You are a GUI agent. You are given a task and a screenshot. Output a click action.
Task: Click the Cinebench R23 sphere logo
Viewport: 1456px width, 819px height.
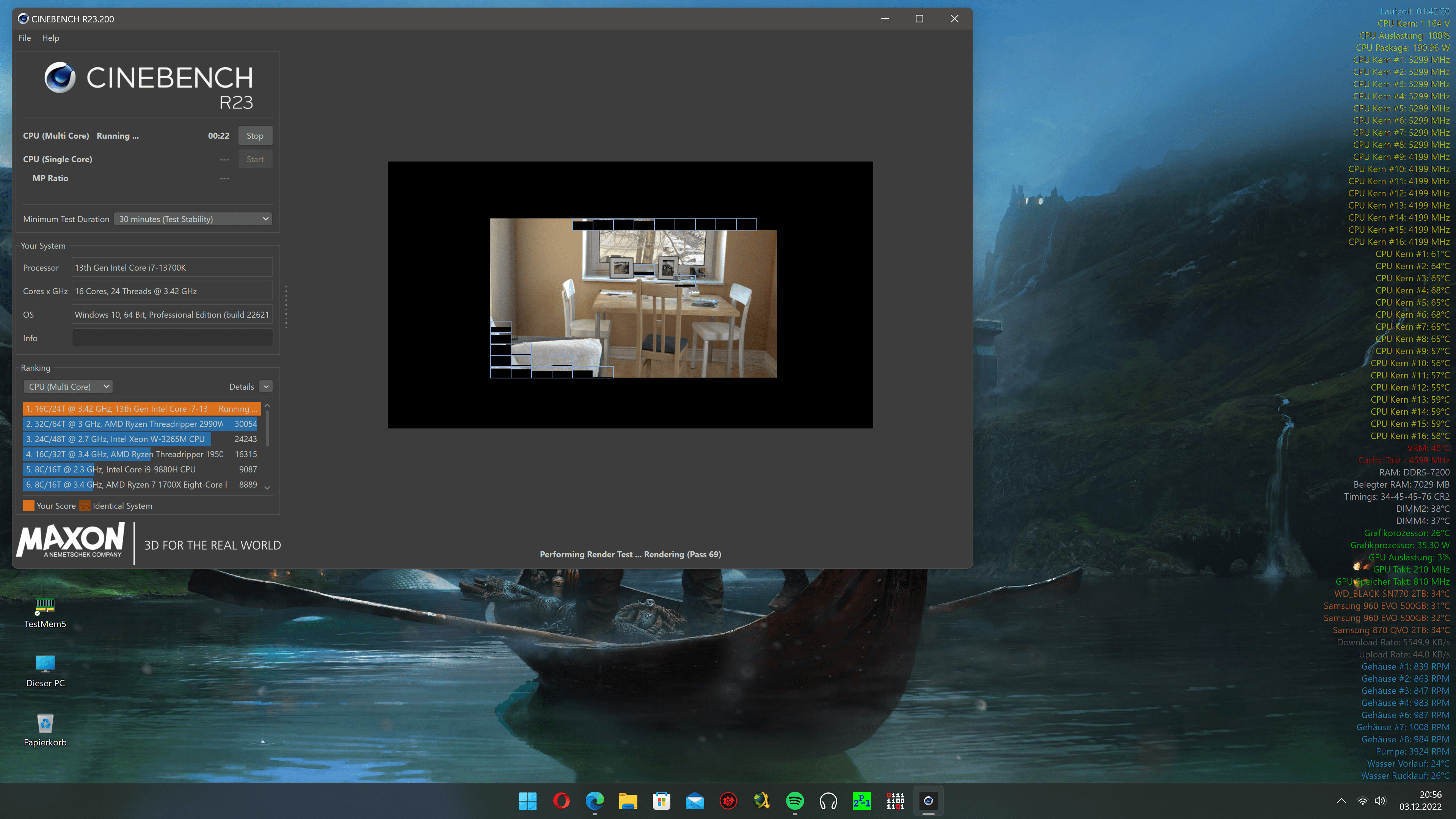pos(60,77)
